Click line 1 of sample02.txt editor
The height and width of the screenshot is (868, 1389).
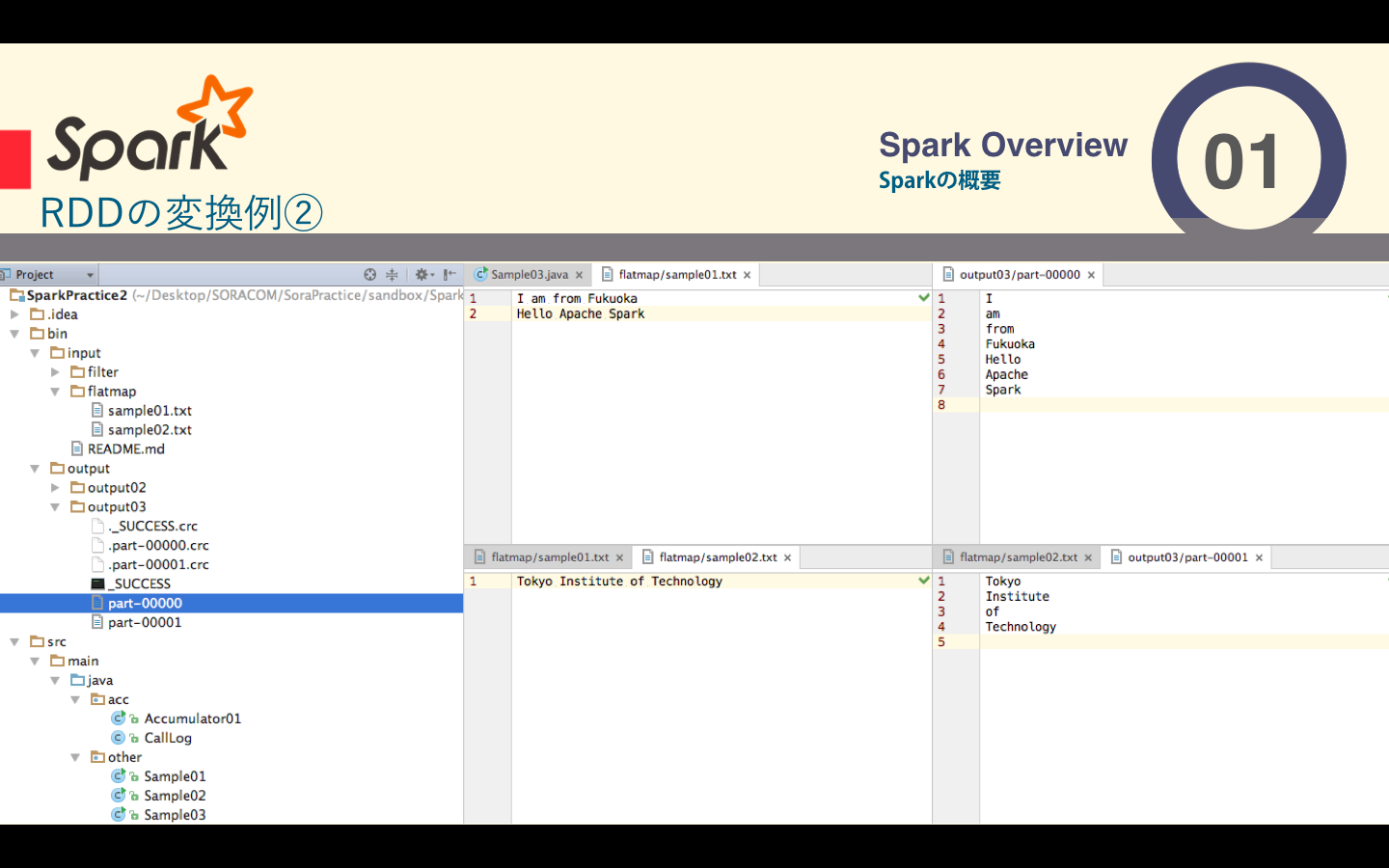[617, 581]
